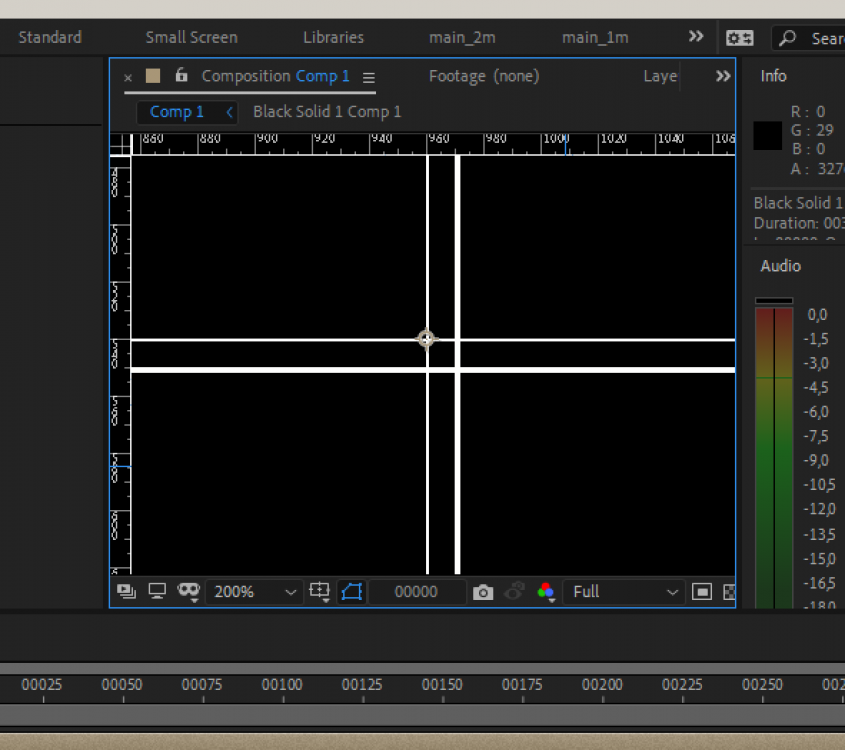
Task: Click Black Solid 1 Comp 1 breadcrumb
Action: (327, 112)
